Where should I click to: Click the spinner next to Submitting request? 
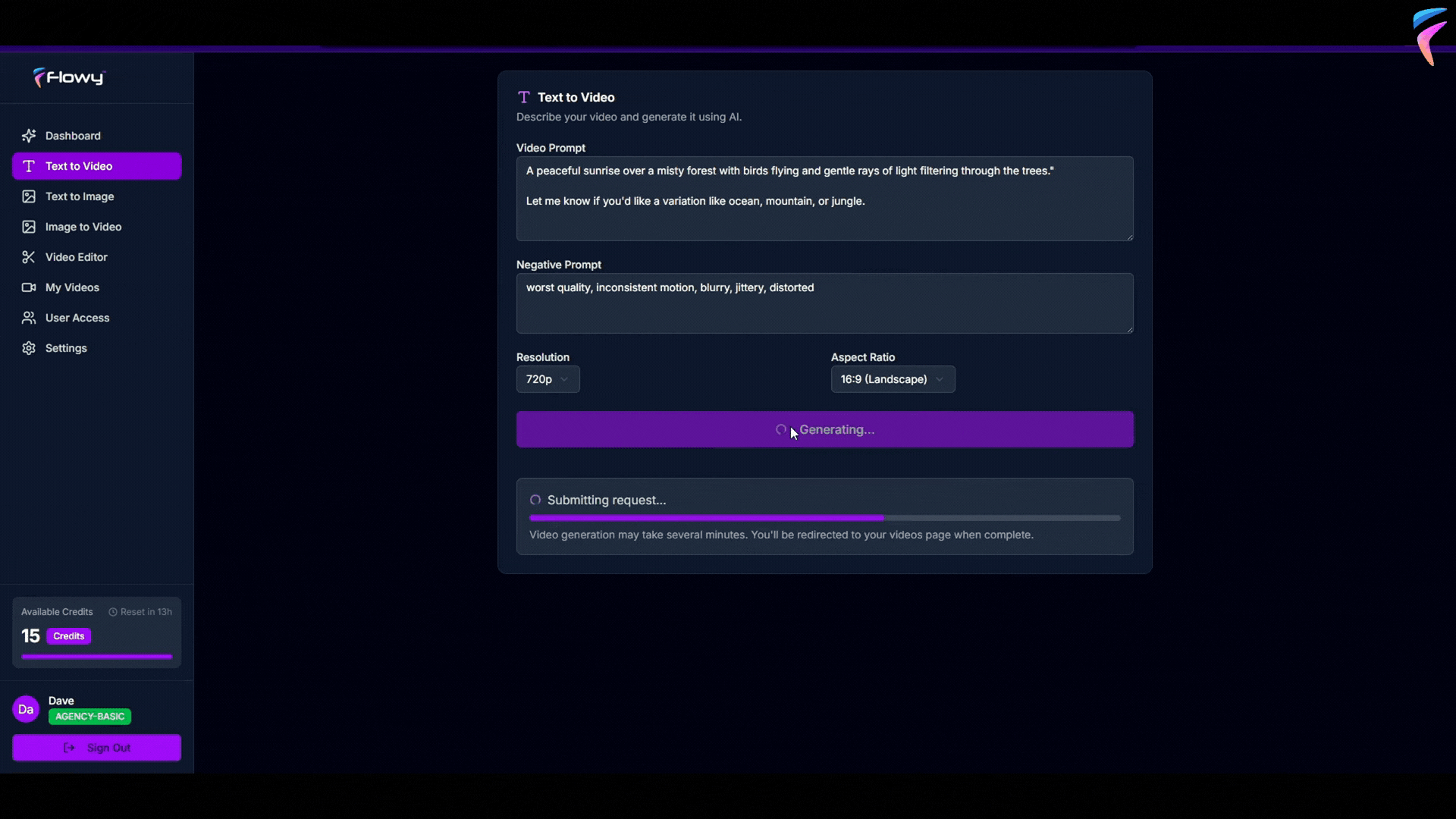tap(535, 500)
